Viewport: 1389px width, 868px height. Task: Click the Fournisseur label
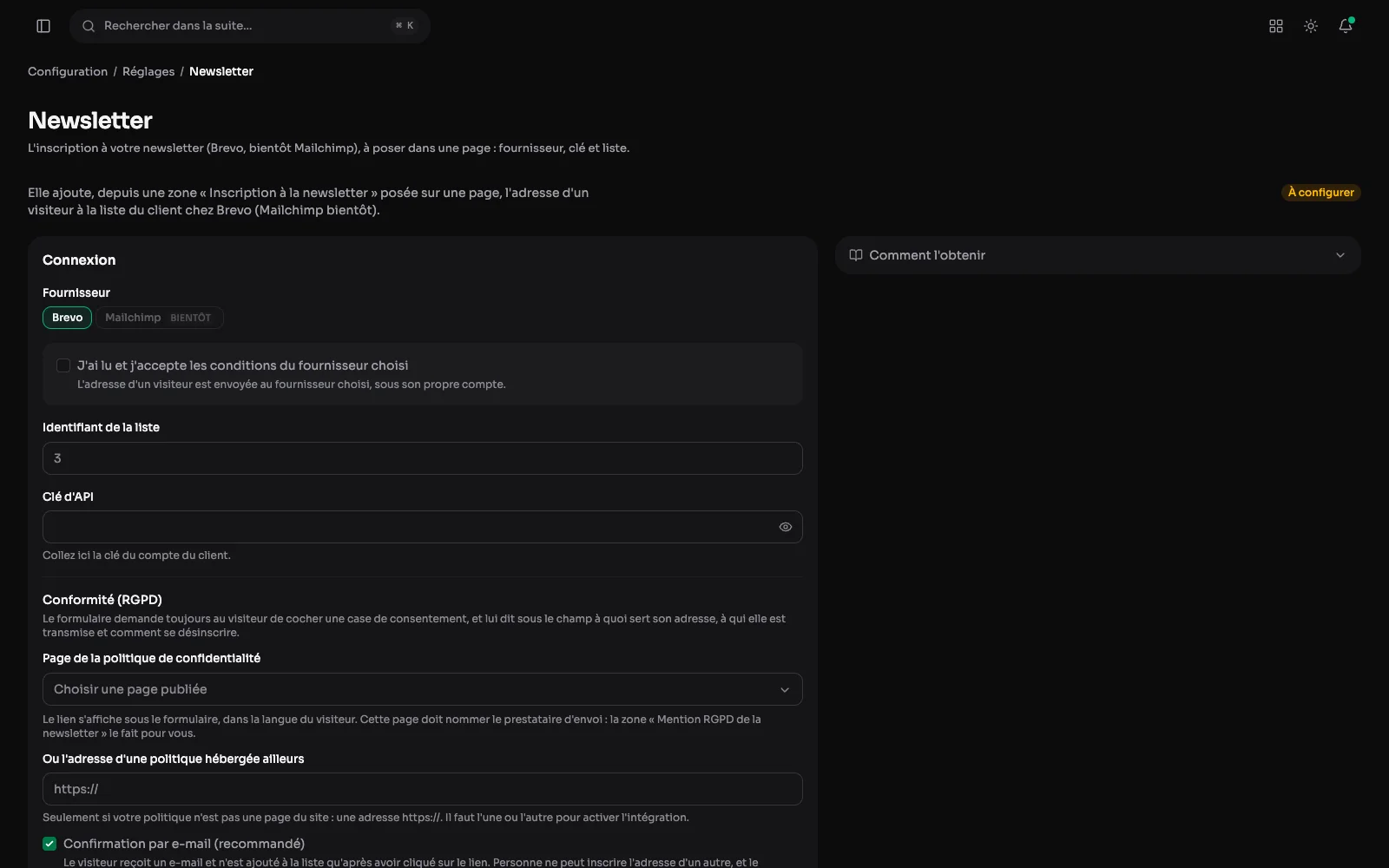pyautogui.click(x=76, y=293)
